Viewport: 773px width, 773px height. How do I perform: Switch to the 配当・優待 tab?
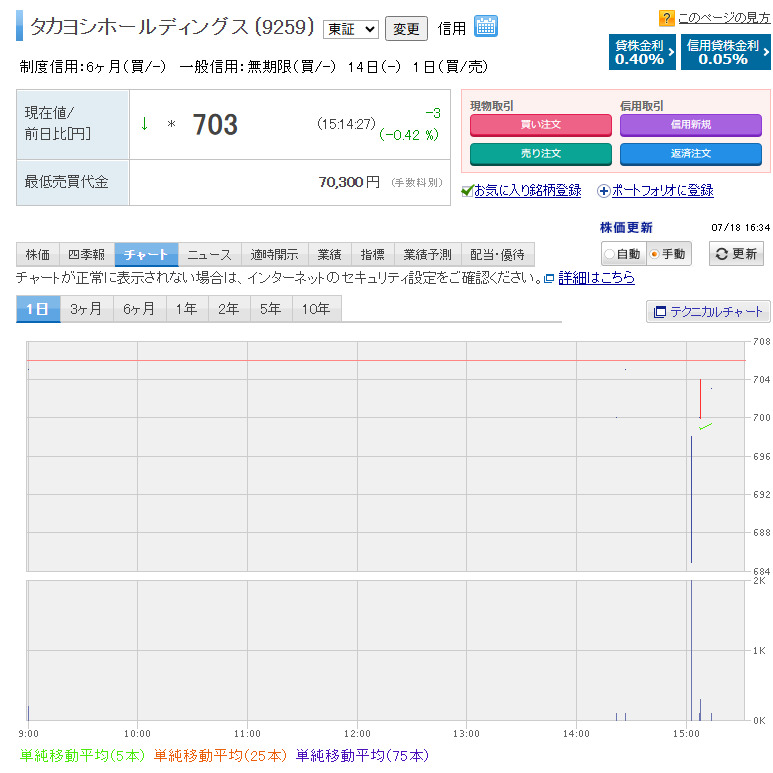pyautogui.click(x=497, y=254)
